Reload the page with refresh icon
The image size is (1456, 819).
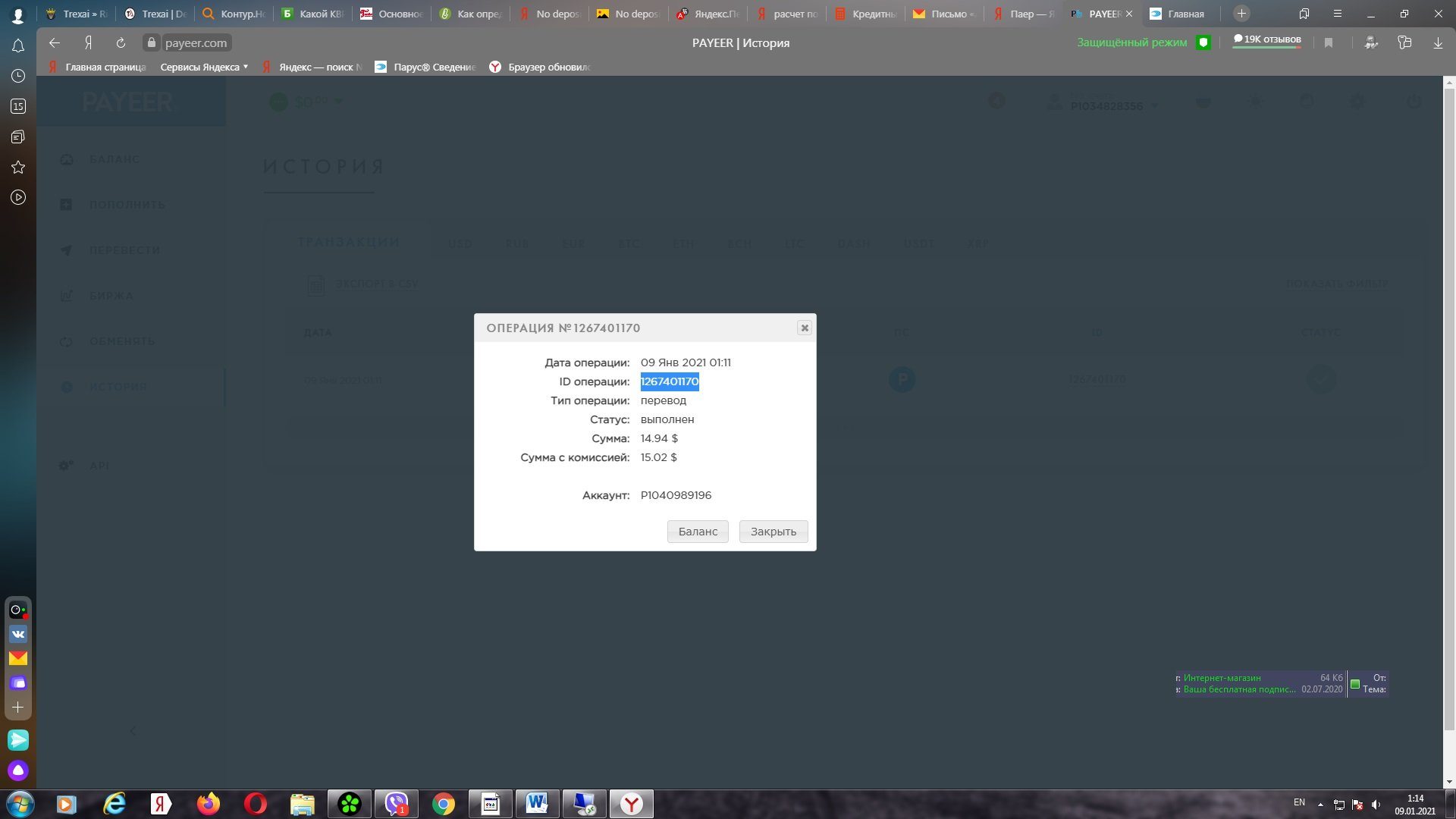tap(121, 43)
